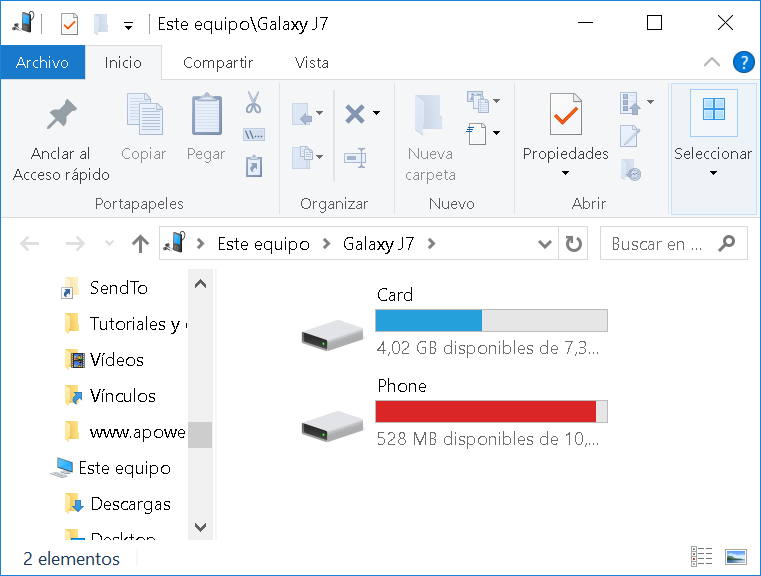The width and height of the screenshot is (761, 576).
Task: Click the Archivo menu button
Action: (42, 62)
